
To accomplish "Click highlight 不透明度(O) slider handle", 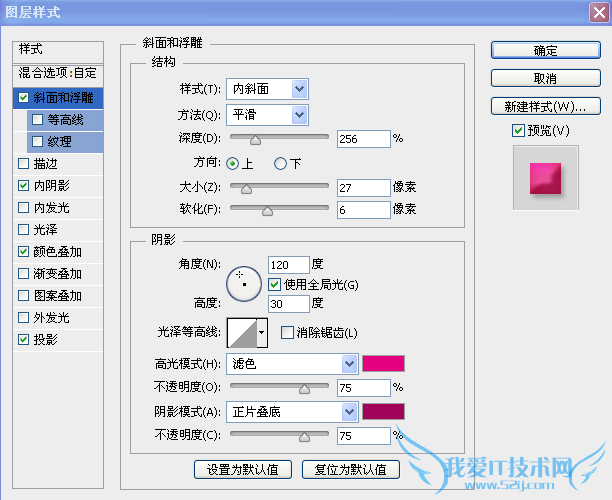I will [304, 388].
